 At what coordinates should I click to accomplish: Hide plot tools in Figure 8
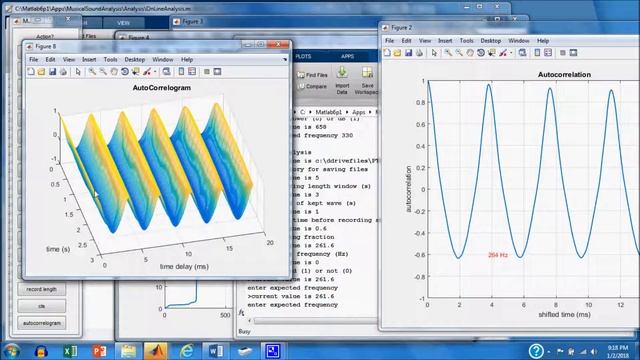click(207, 72)
